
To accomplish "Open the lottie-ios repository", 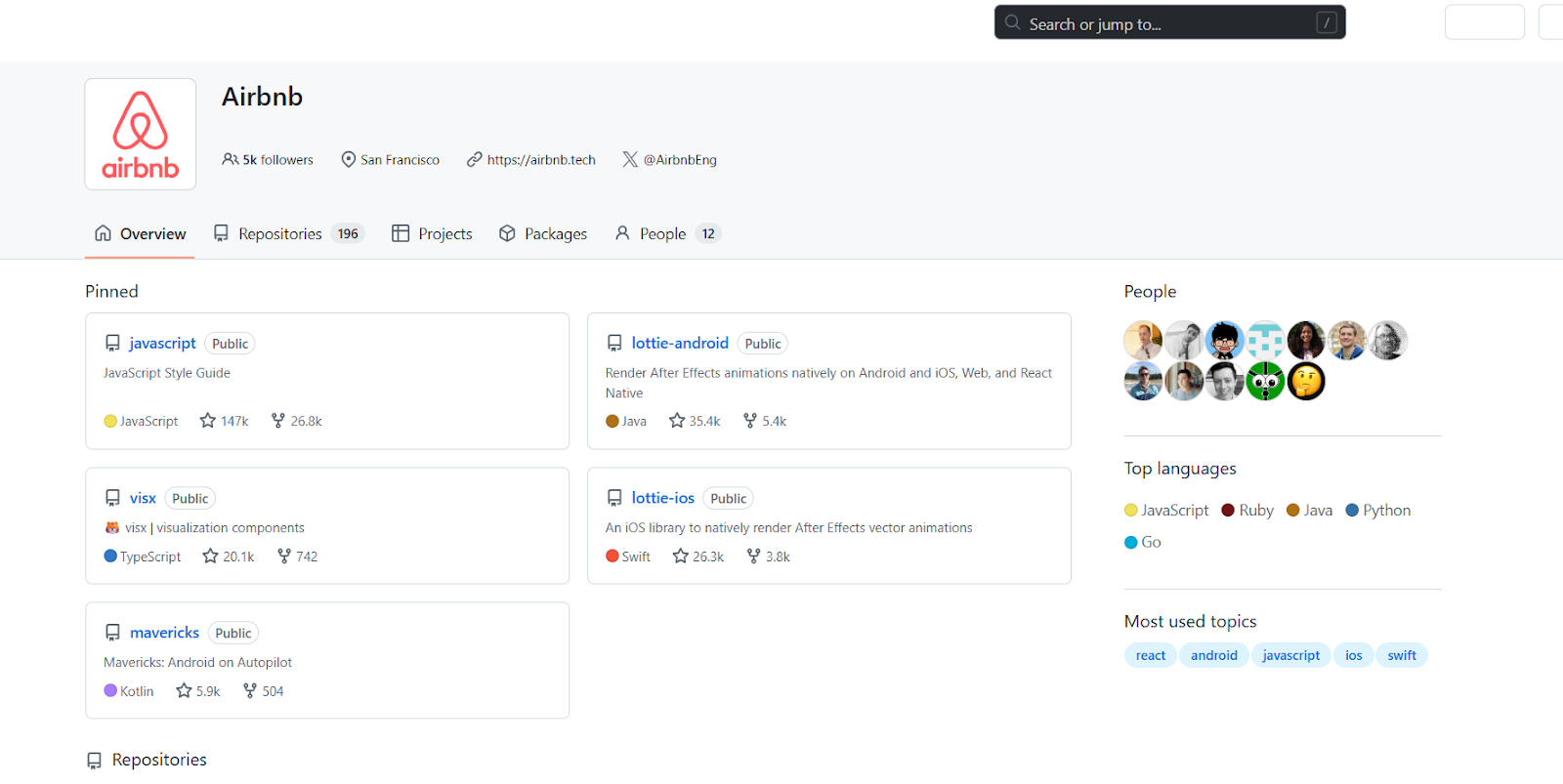I will (662, 498).
